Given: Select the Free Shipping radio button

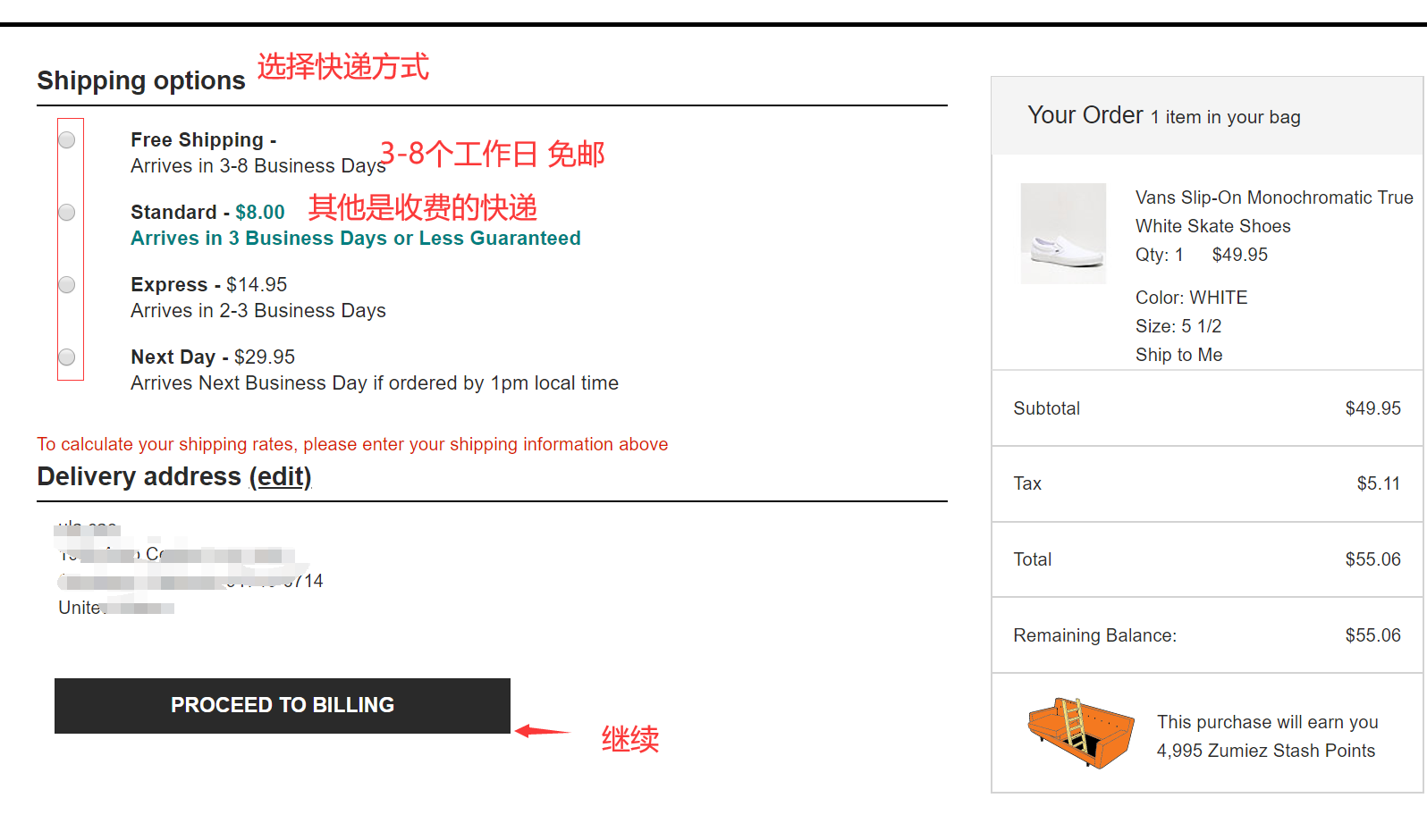Looking at the screenshot, I should [67, 140].
